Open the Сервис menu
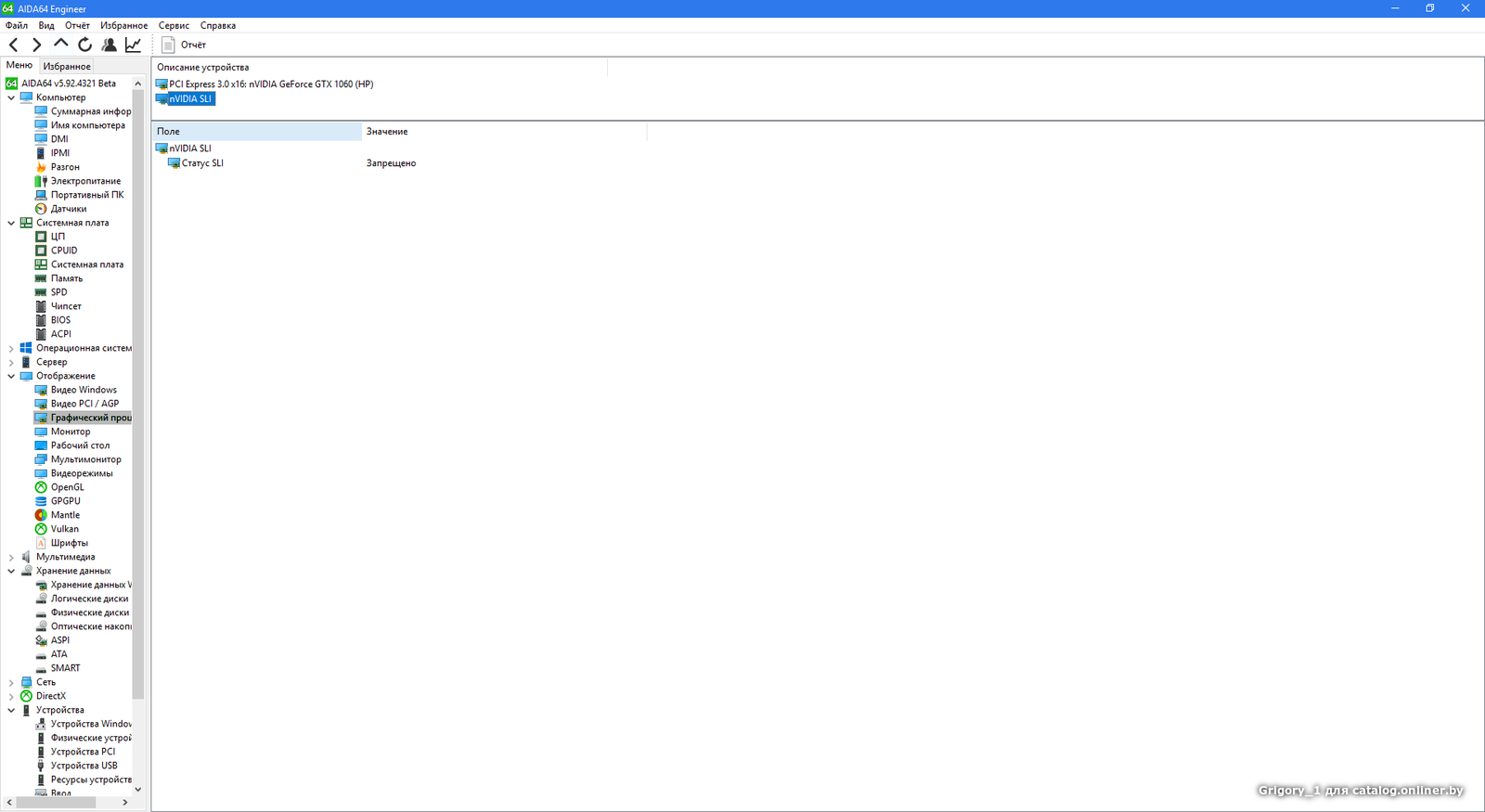The height and width of the screenshot is (812, 1485). [x=174, y=25]
